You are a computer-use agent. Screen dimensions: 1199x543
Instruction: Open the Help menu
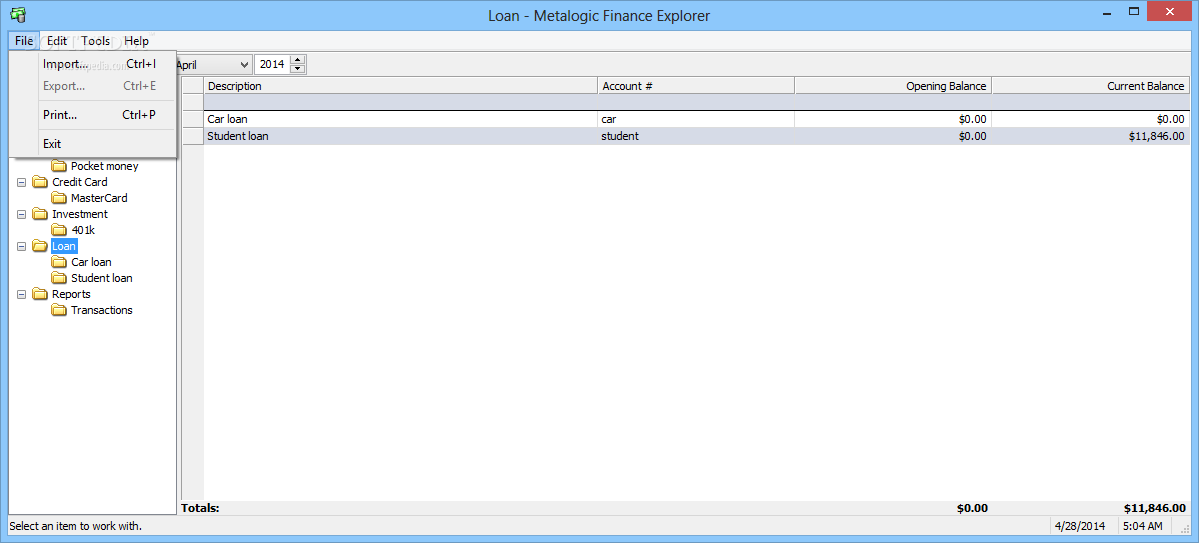click(x=137, y=41)
